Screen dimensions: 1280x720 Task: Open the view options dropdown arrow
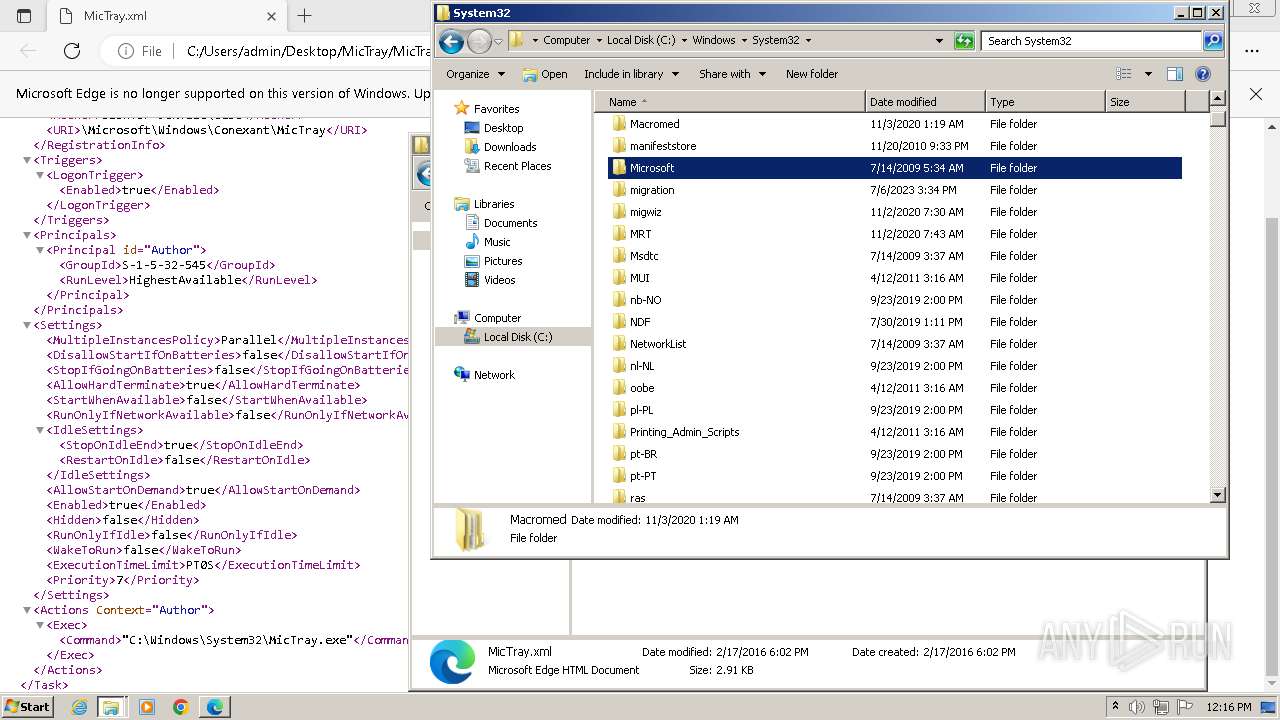point(1148,74)
